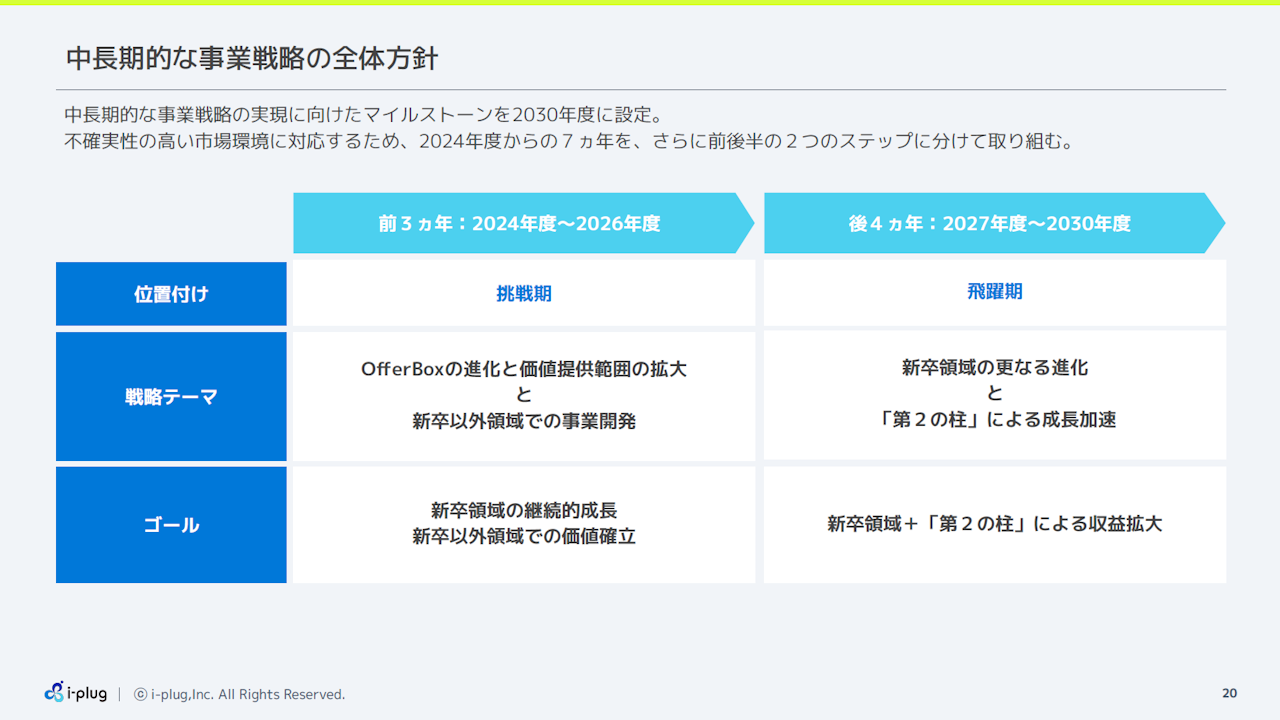
Task: Click the 挑戦期 text
Action: [x=523, y=294]
